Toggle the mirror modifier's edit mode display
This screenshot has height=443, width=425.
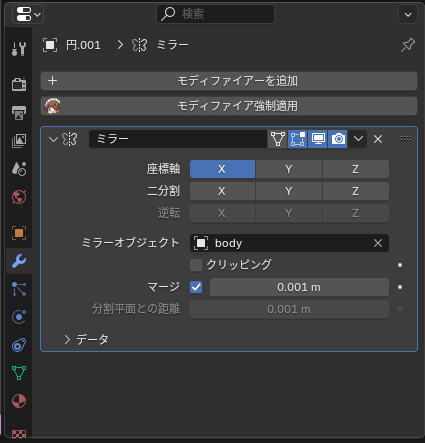[298, 139]
